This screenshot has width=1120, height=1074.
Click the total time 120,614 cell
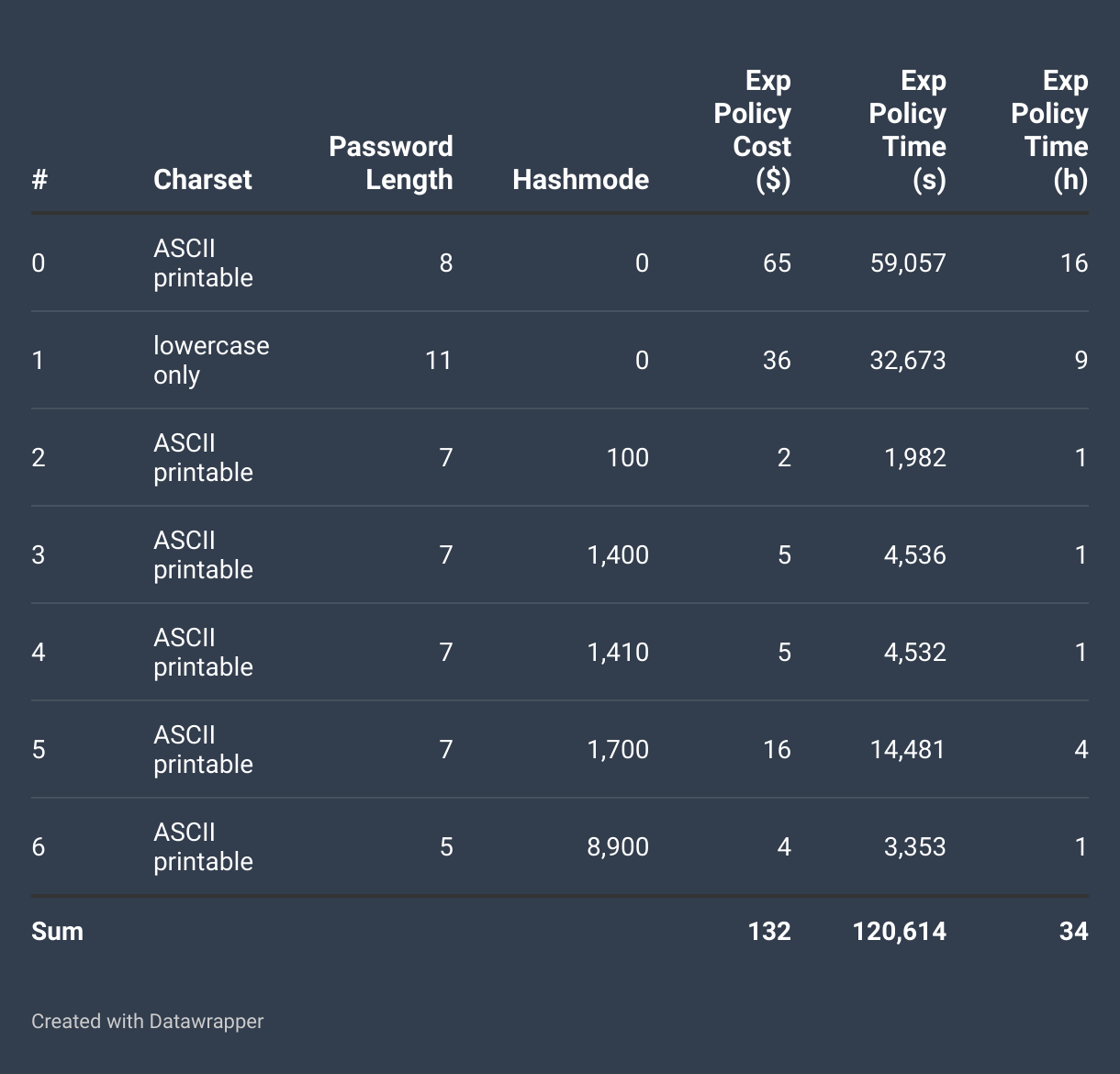pos(900,931)
